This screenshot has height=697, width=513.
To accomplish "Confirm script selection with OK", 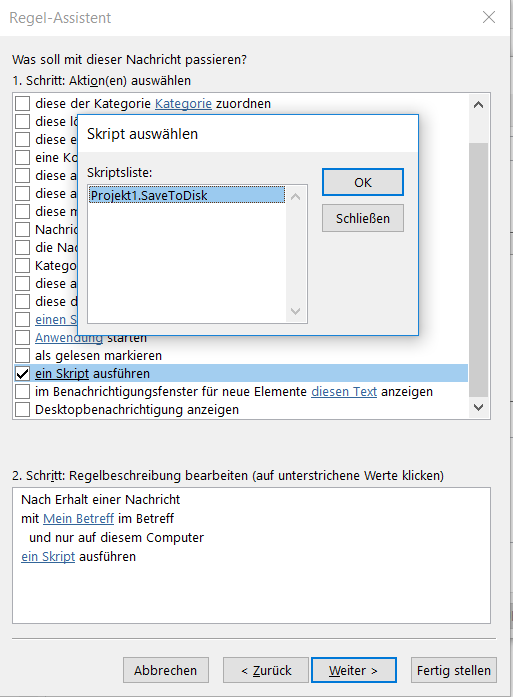I will point(363,182).
